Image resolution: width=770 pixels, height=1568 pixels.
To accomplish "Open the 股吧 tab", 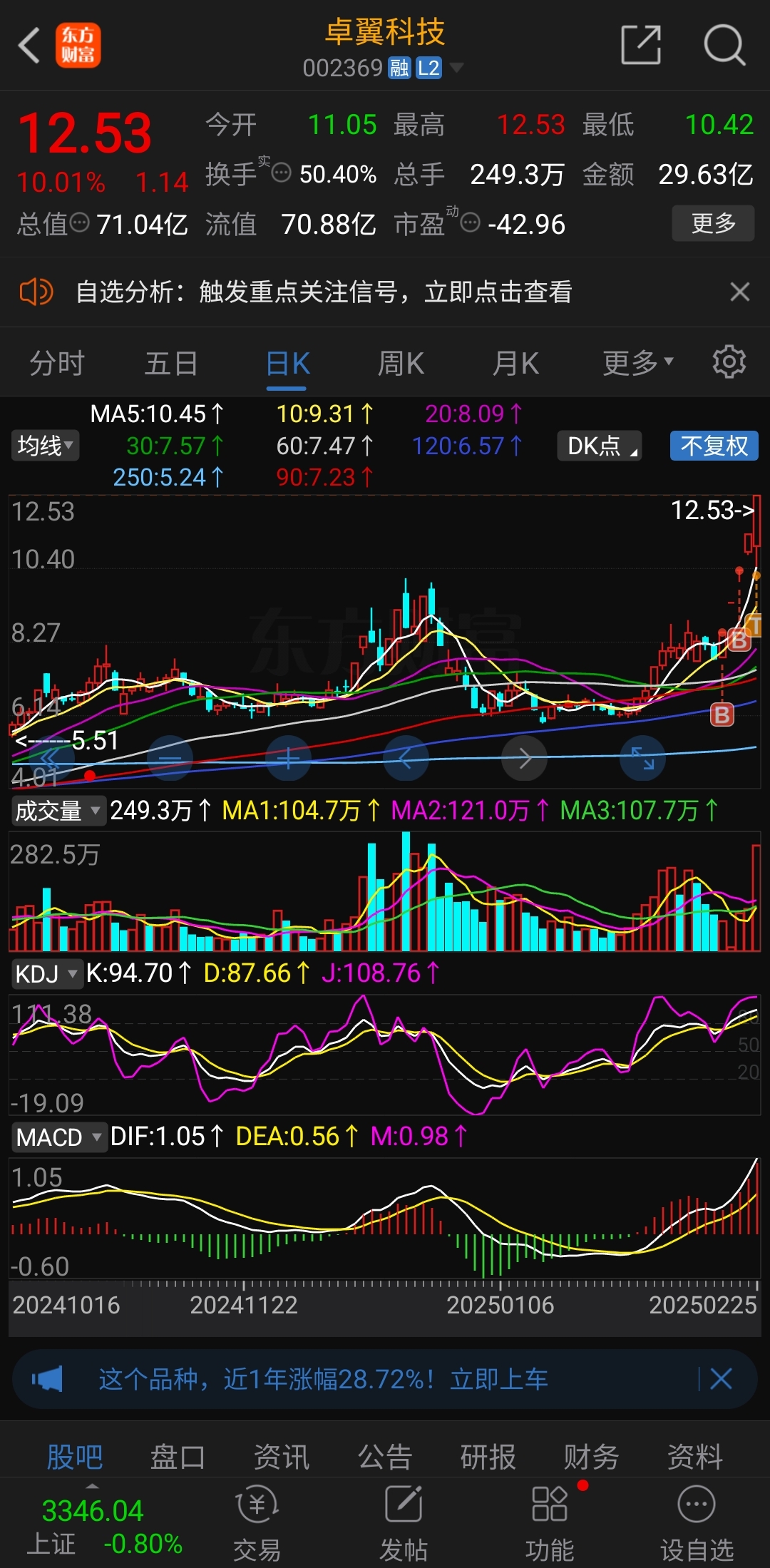I will pos(75,1457).
